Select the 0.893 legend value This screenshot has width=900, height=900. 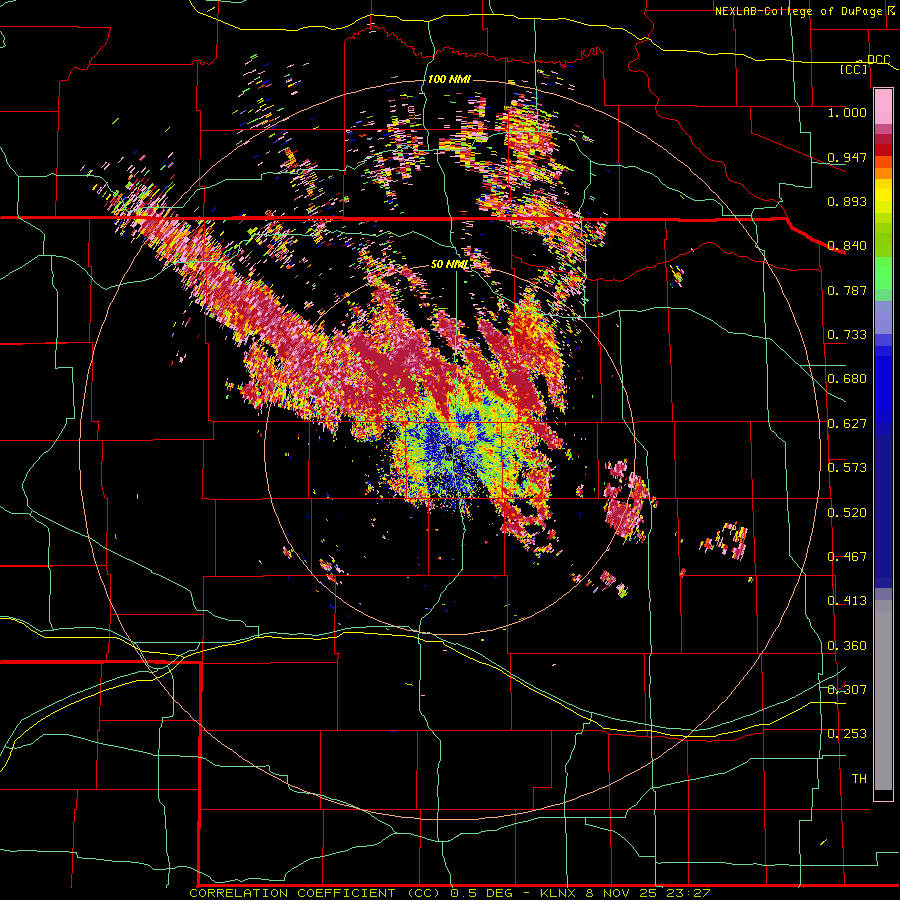(x=847, y=201)
